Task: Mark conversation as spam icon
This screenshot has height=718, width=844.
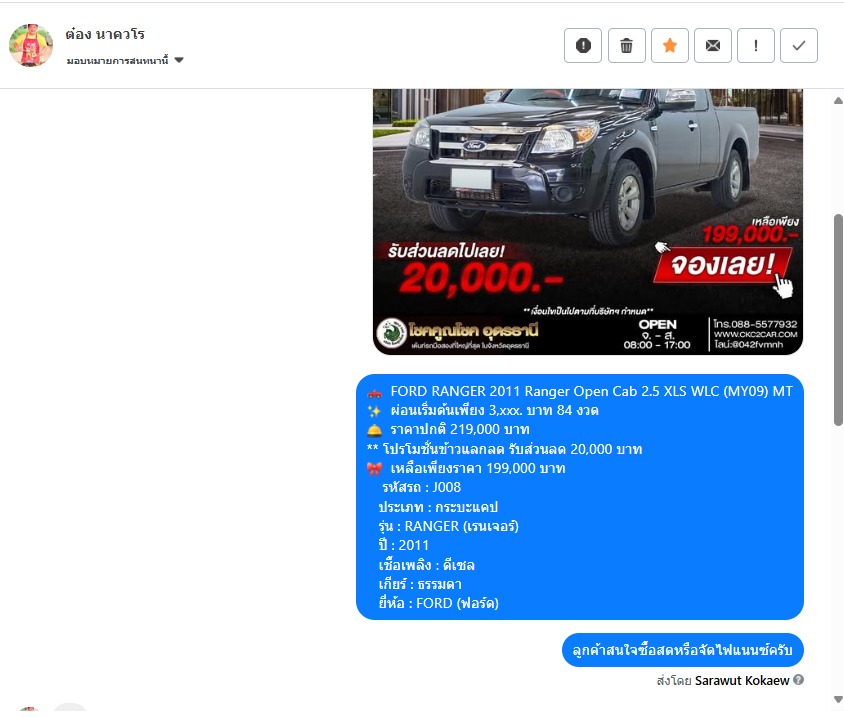Action: pos(583,46)
